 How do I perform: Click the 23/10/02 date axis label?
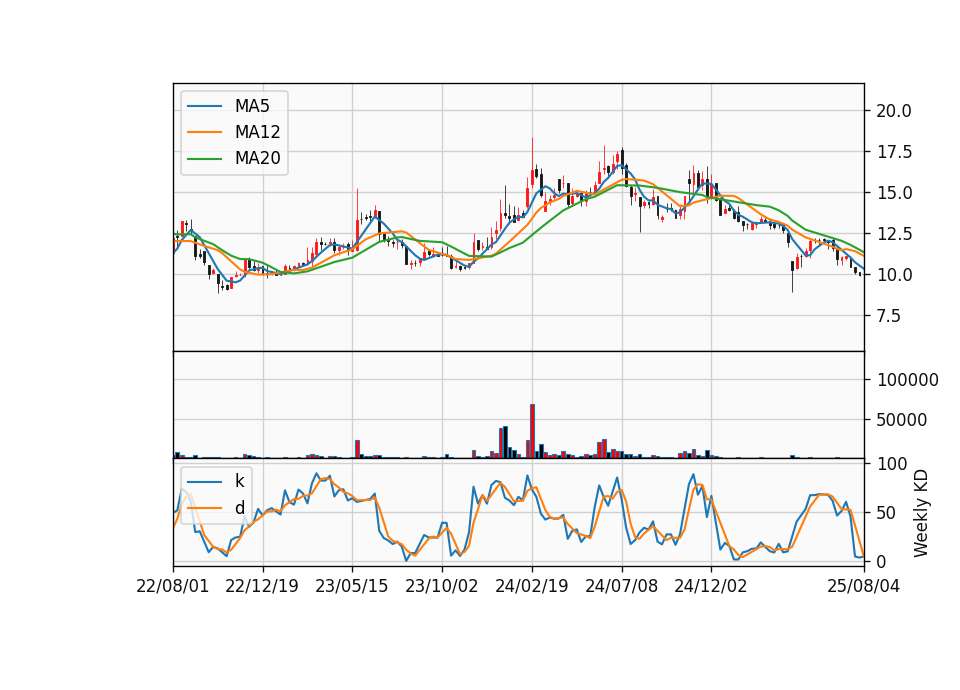coord(441,586)
